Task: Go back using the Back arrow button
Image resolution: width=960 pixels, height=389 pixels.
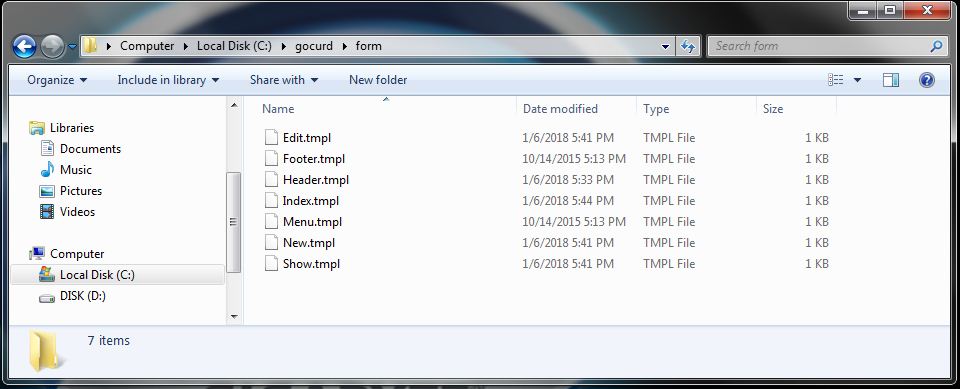Action: click(x=24, y=47)
